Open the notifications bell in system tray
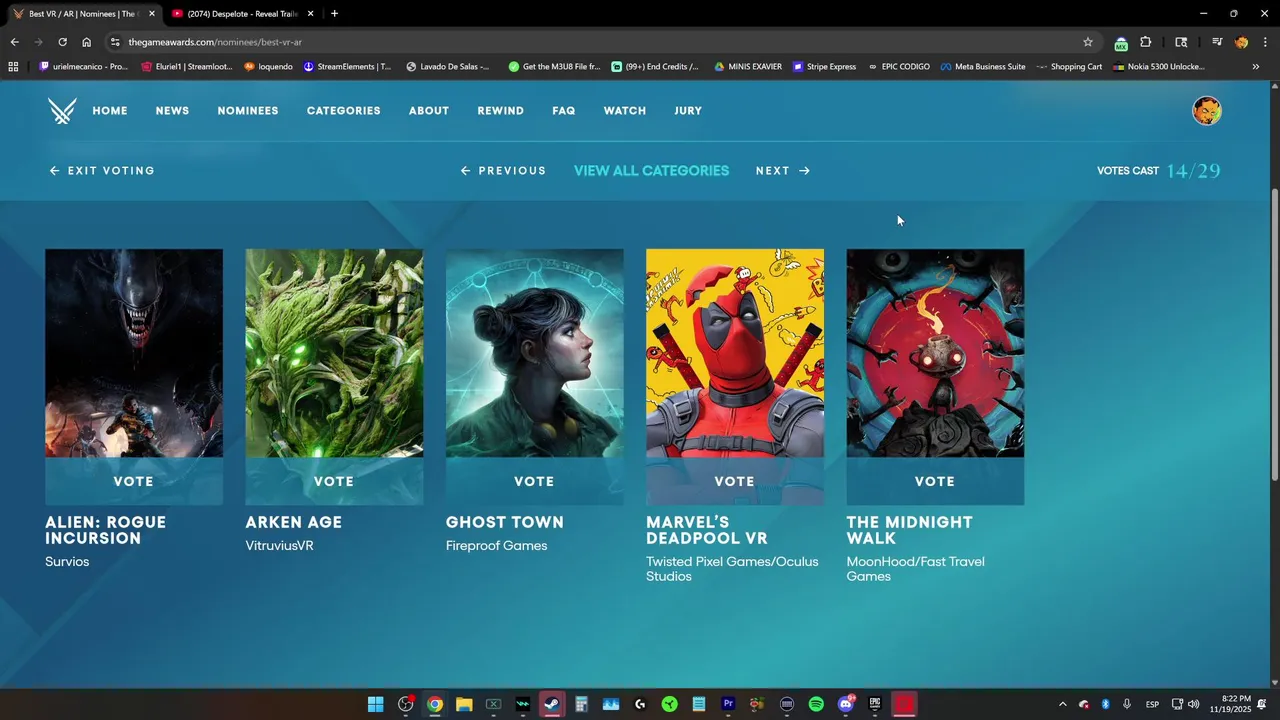Screen dimensions: 1280x720 (x=1262, y=704)
